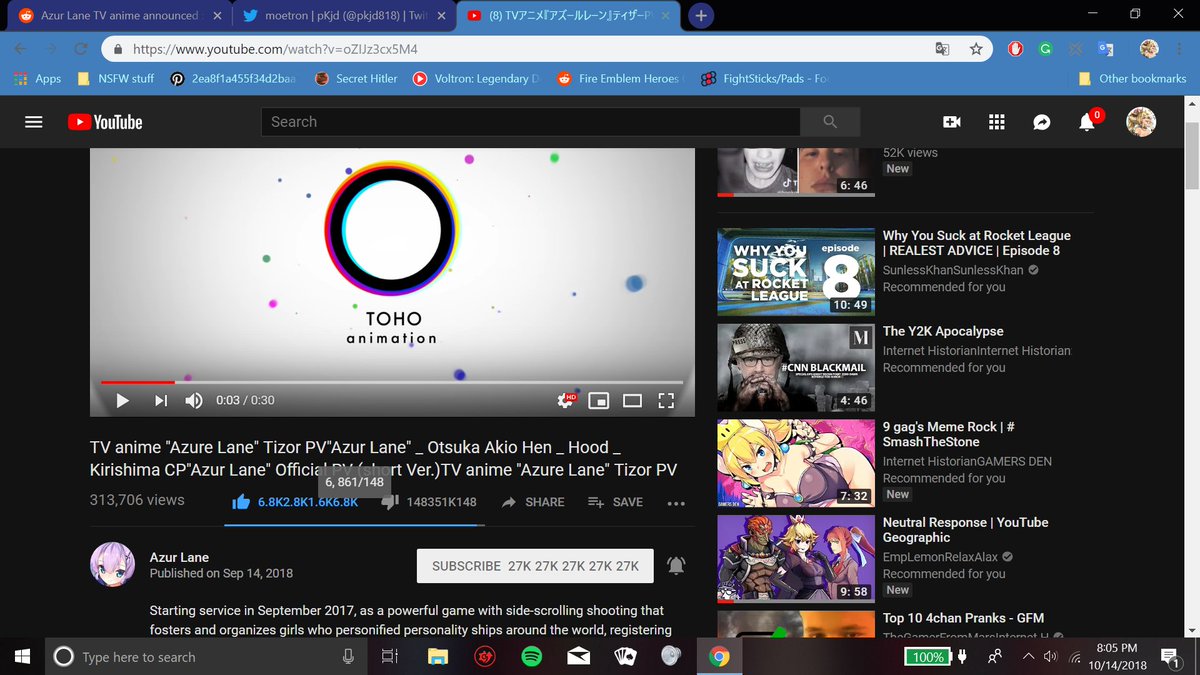Open the Google Translate extension icon

1105,48
